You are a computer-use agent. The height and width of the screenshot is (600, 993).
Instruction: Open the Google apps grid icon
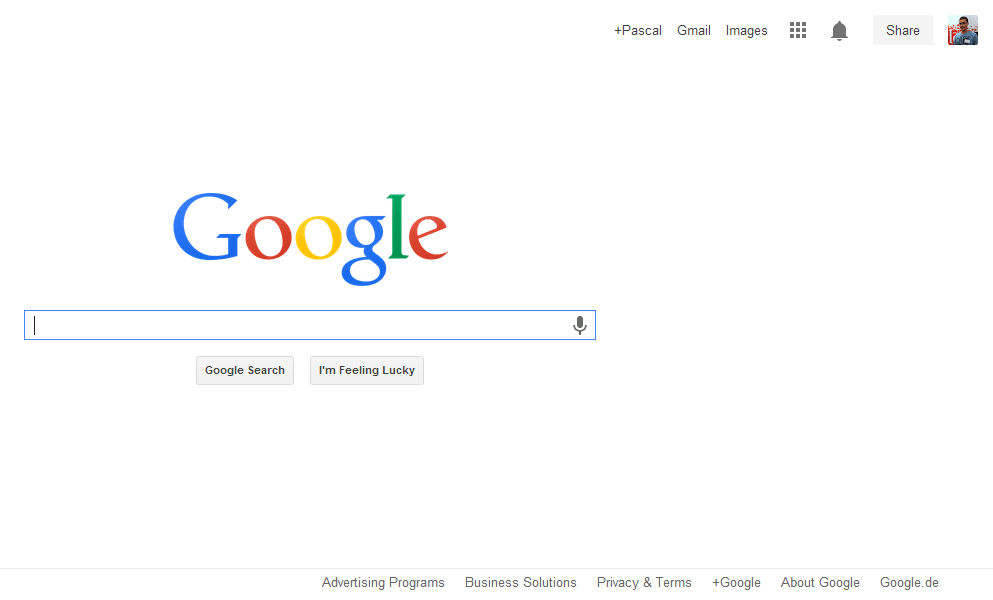(798, 30)
